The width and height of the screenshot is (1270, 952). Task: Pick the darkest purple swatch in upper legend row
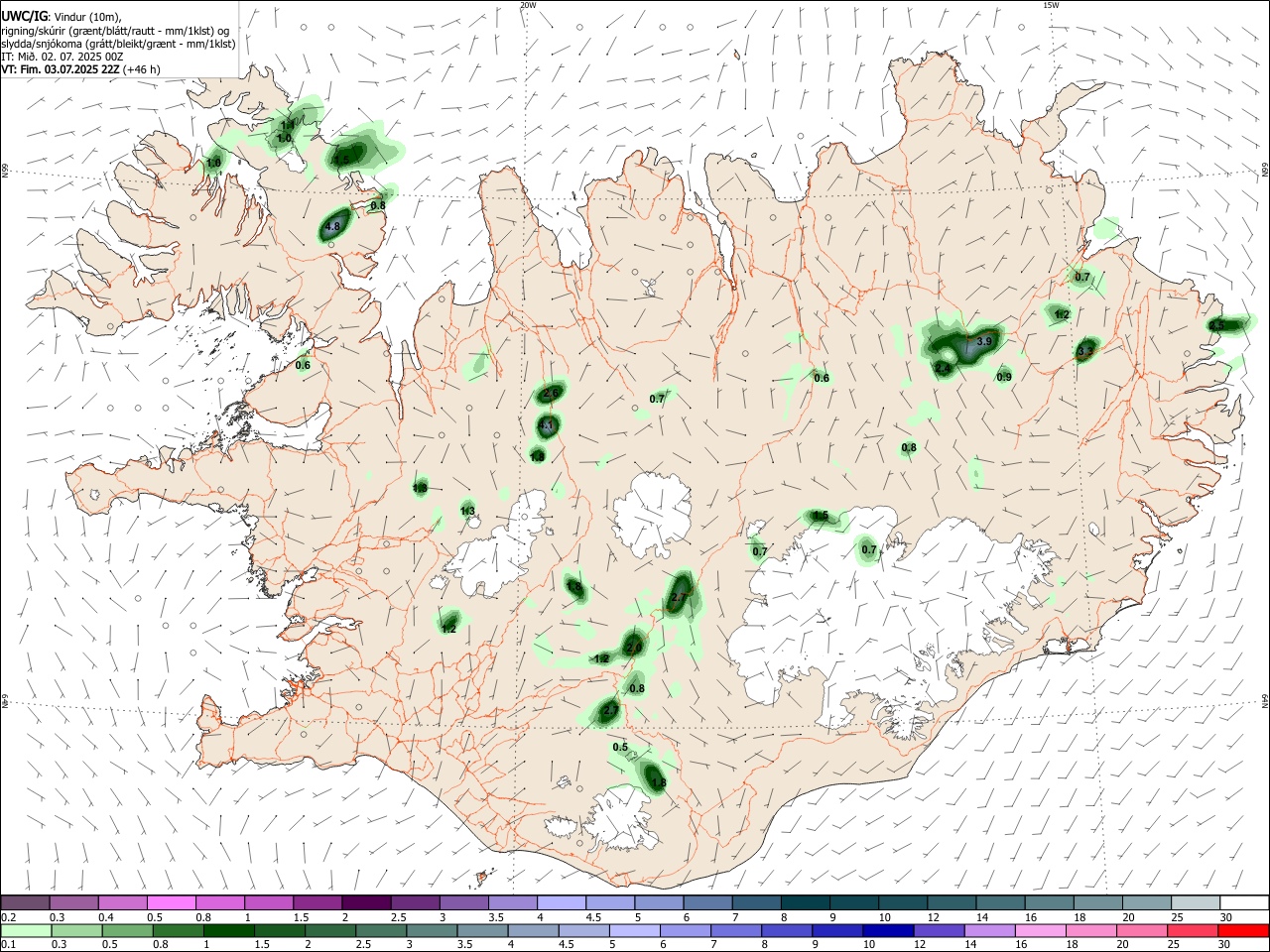click(366, 902)
